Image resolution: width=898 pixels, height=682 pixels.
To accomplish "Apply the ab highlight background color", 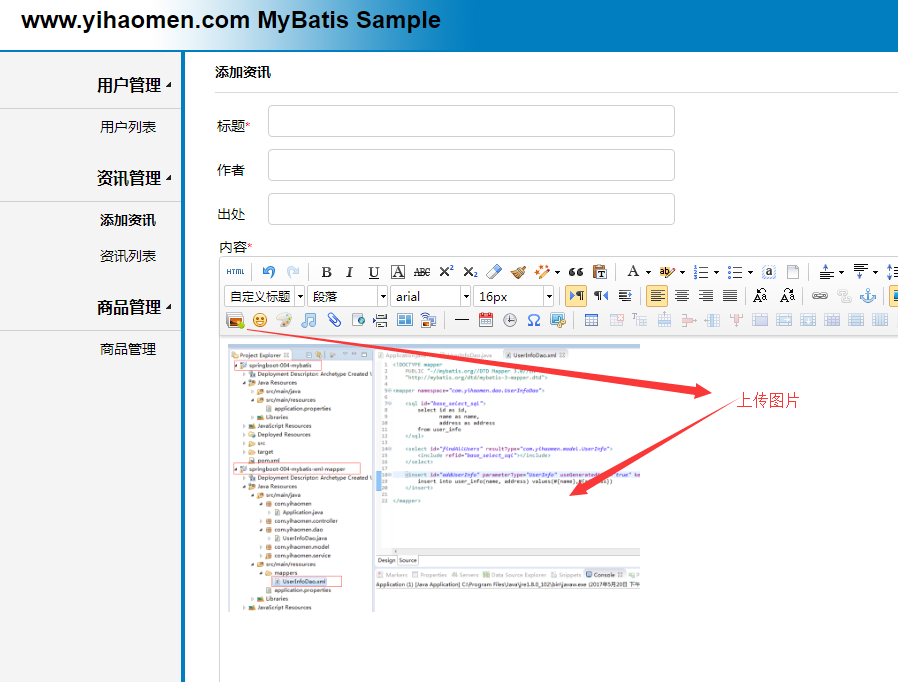I will point(667,272).
